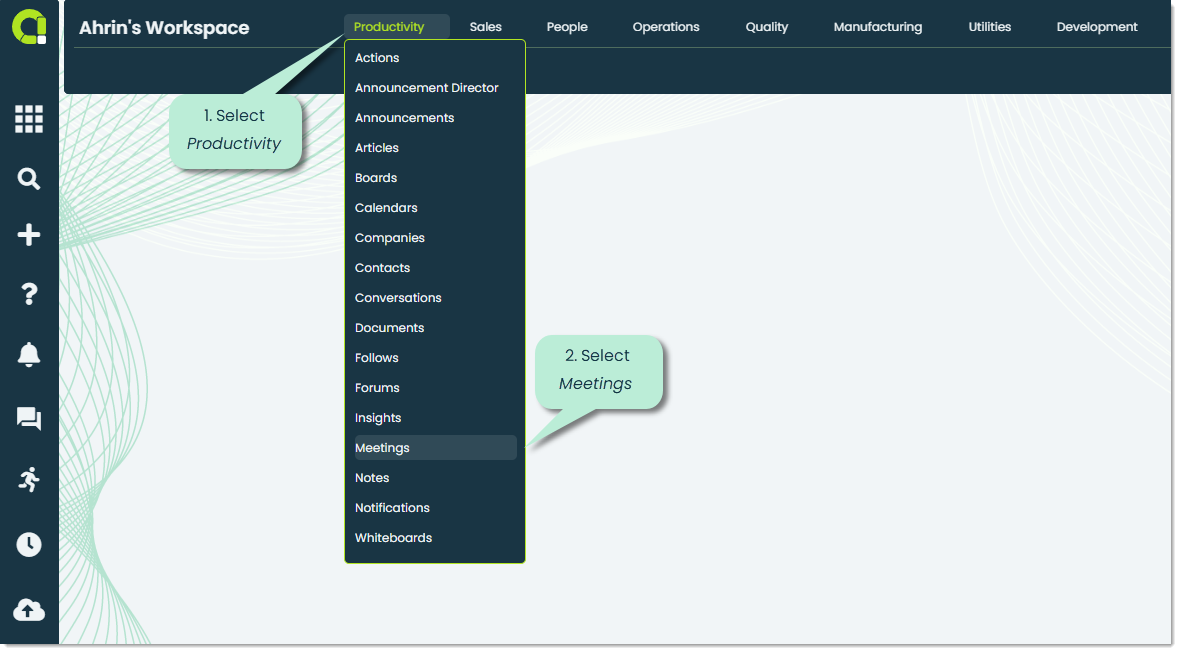Click the Ahrin's Workspace title
This screenshot has width=1179, height=652.
coord(165,27)
